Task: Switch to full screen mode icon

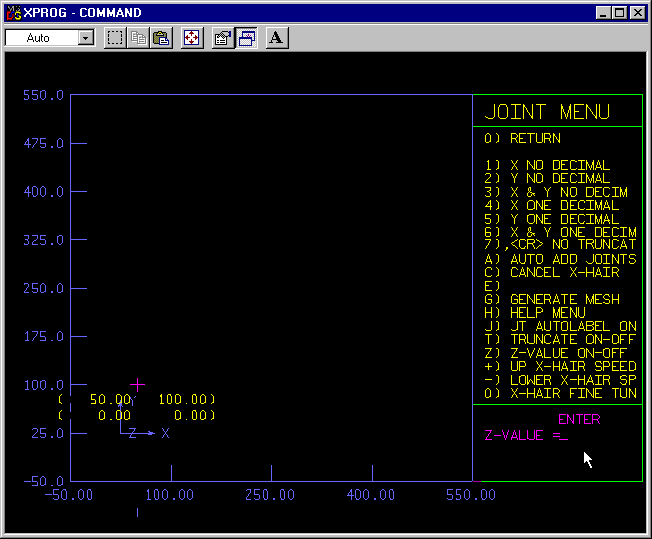Action: pyautogui.click(x=192, y=38)
